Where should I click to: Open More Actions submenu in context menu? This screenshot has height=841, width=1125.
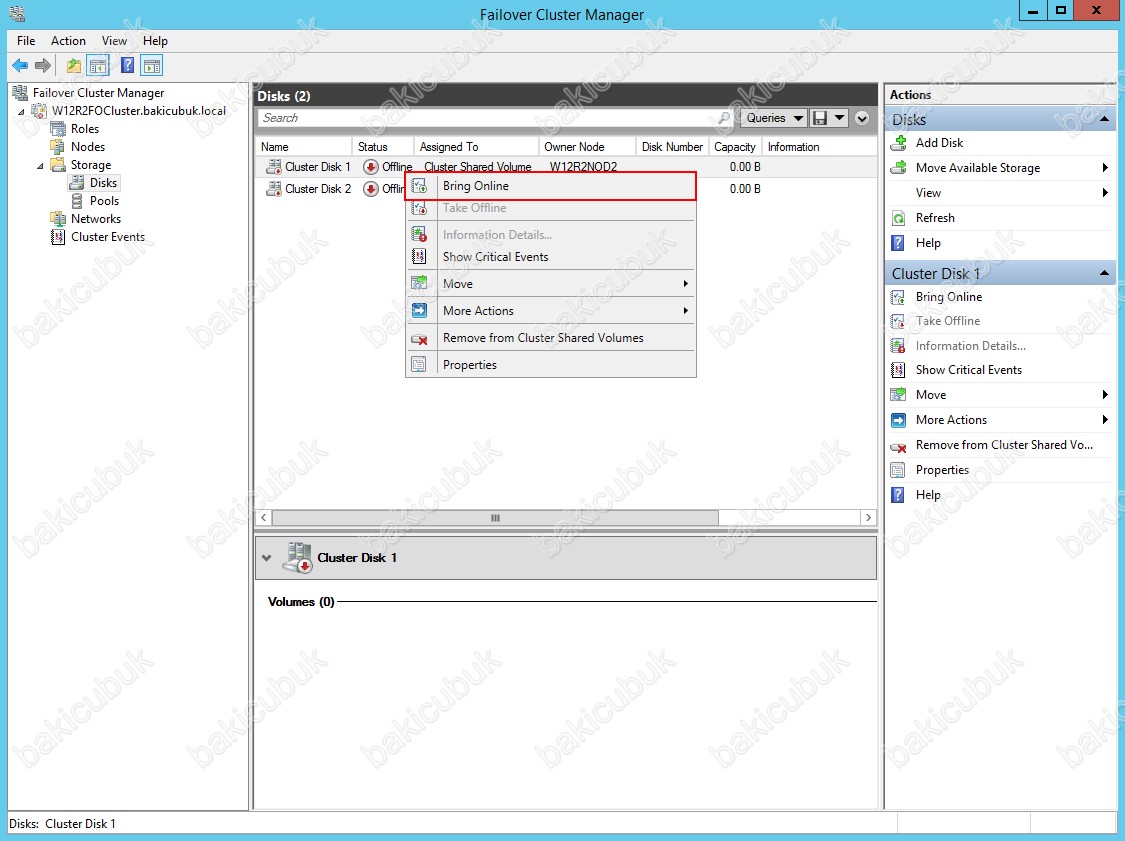coord(551,311)
